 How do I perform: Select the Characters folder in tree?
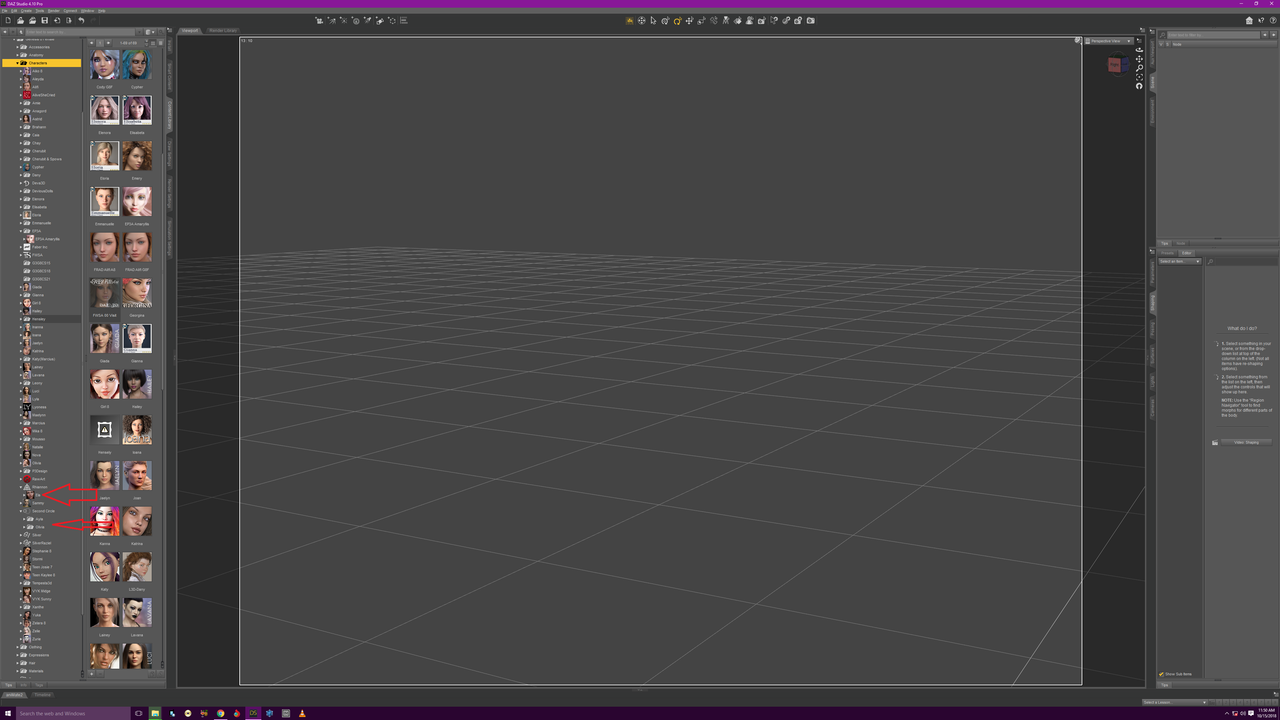tap(41, 63)
